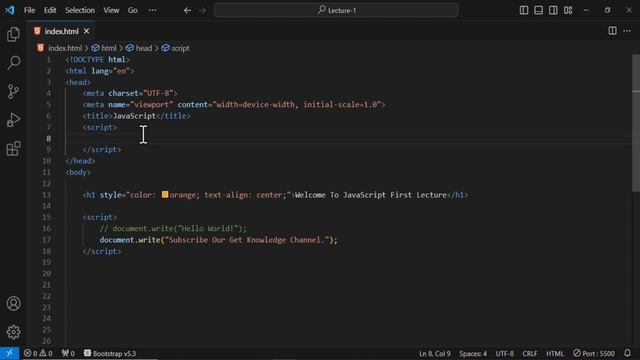
Task: Click the h1 Welcome To JavaScript text
Action: point(371,195)
